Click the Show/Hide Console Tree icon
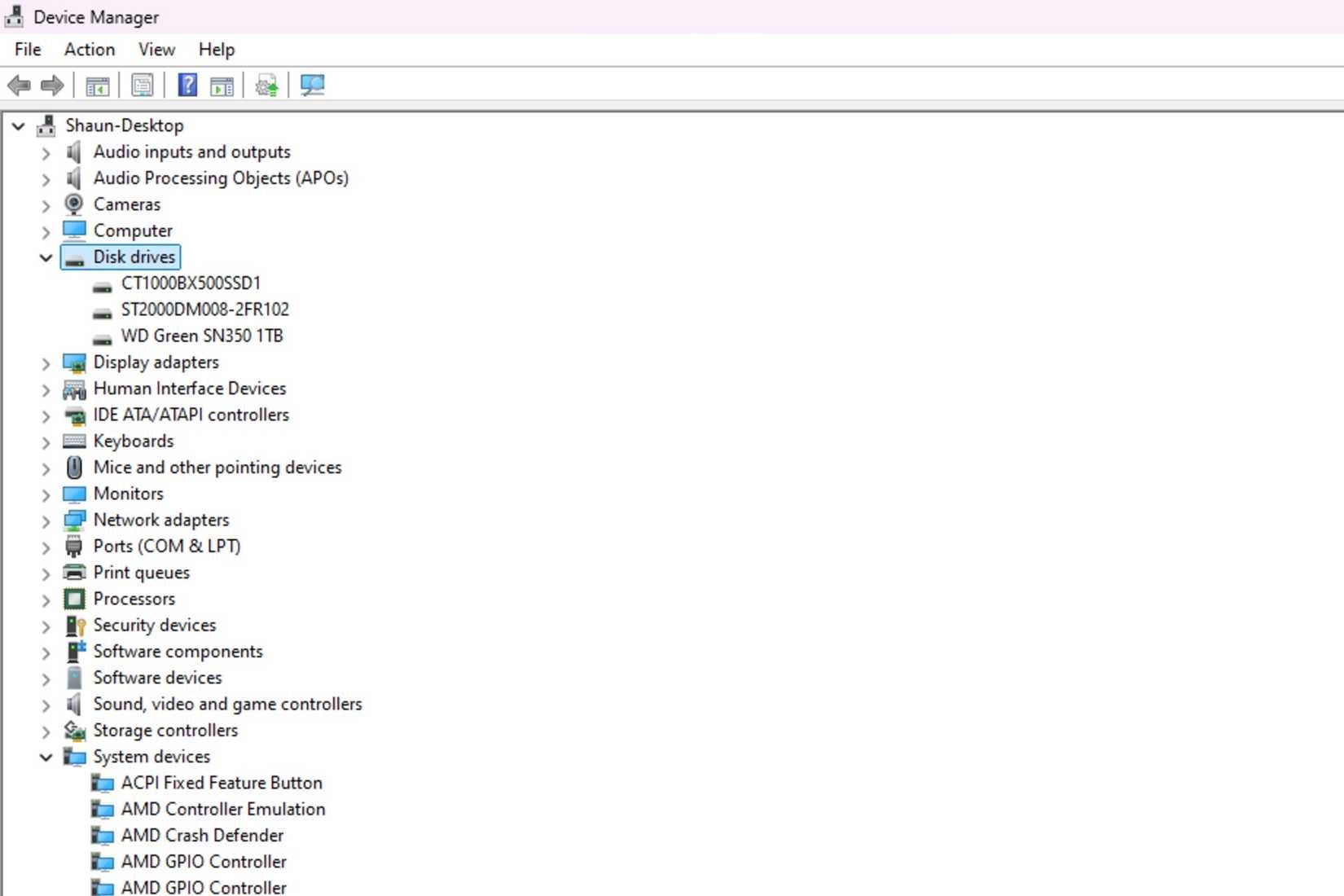1344x896 pixels. coord(98,86)
